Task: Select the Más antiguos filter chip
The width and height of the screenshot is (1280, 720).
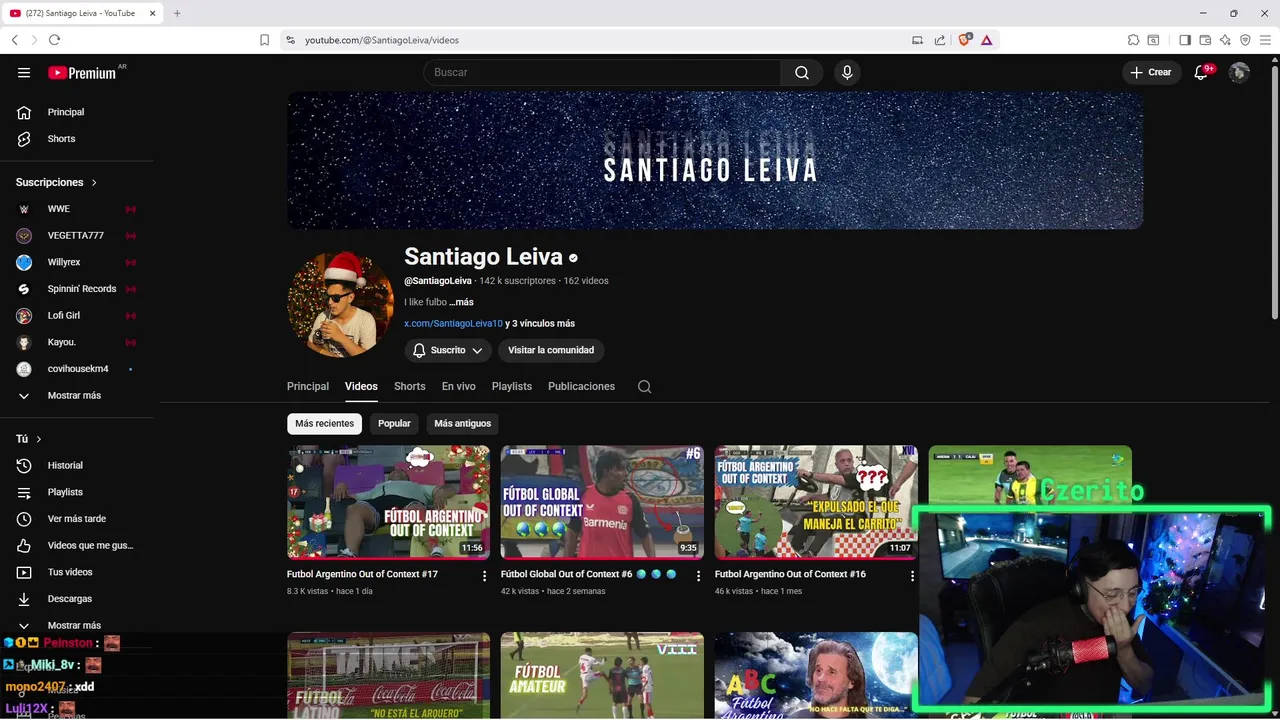Action: 462,423
